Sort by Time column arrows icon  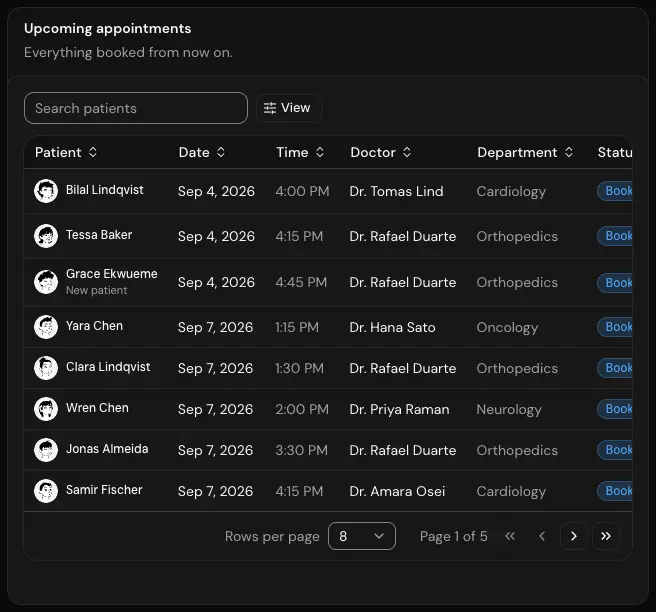320,152
